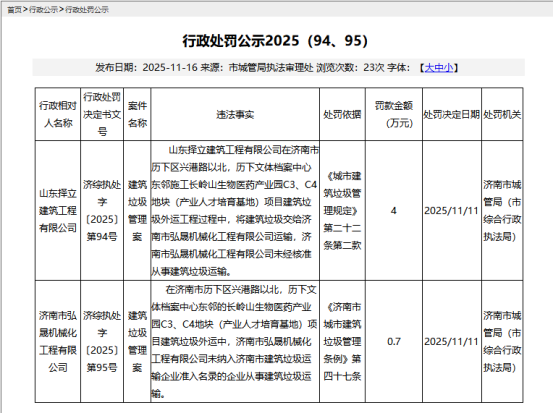Image resolution: width=554 pixels, height=414 pixels.
Task: Click 建筑垃圾管理案 cell in the 第94号 row
Action: click(x=137, y=211)
